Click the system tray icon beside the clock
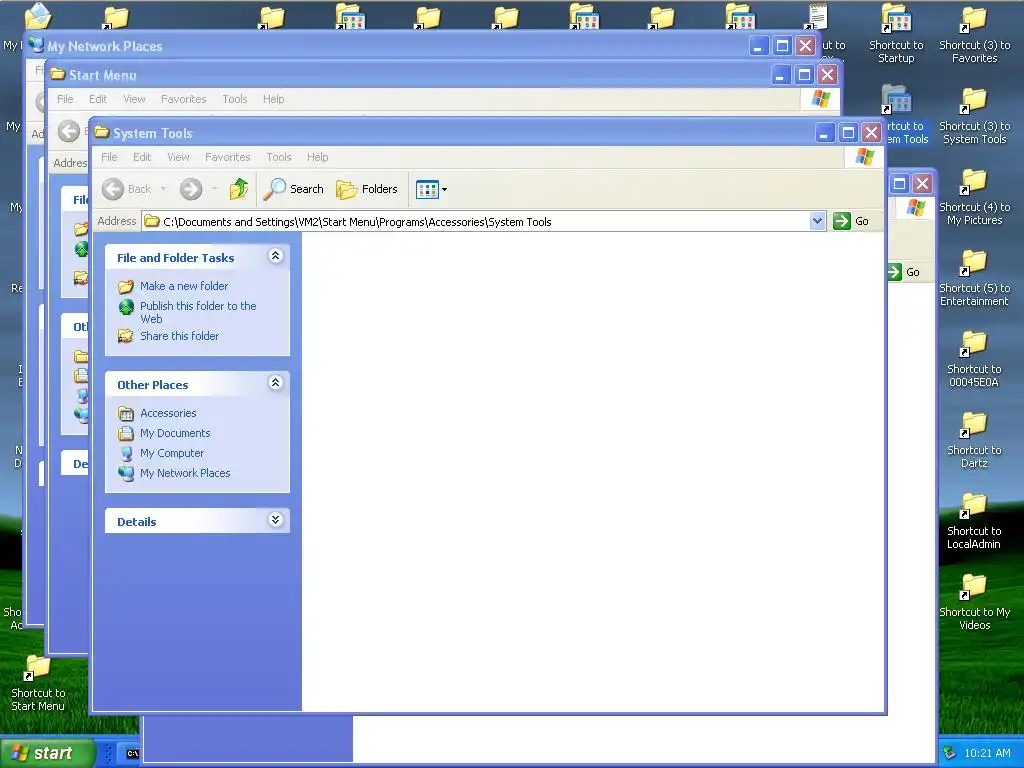Viewport: 1024px width, 768px height. [x=950, y=754]
